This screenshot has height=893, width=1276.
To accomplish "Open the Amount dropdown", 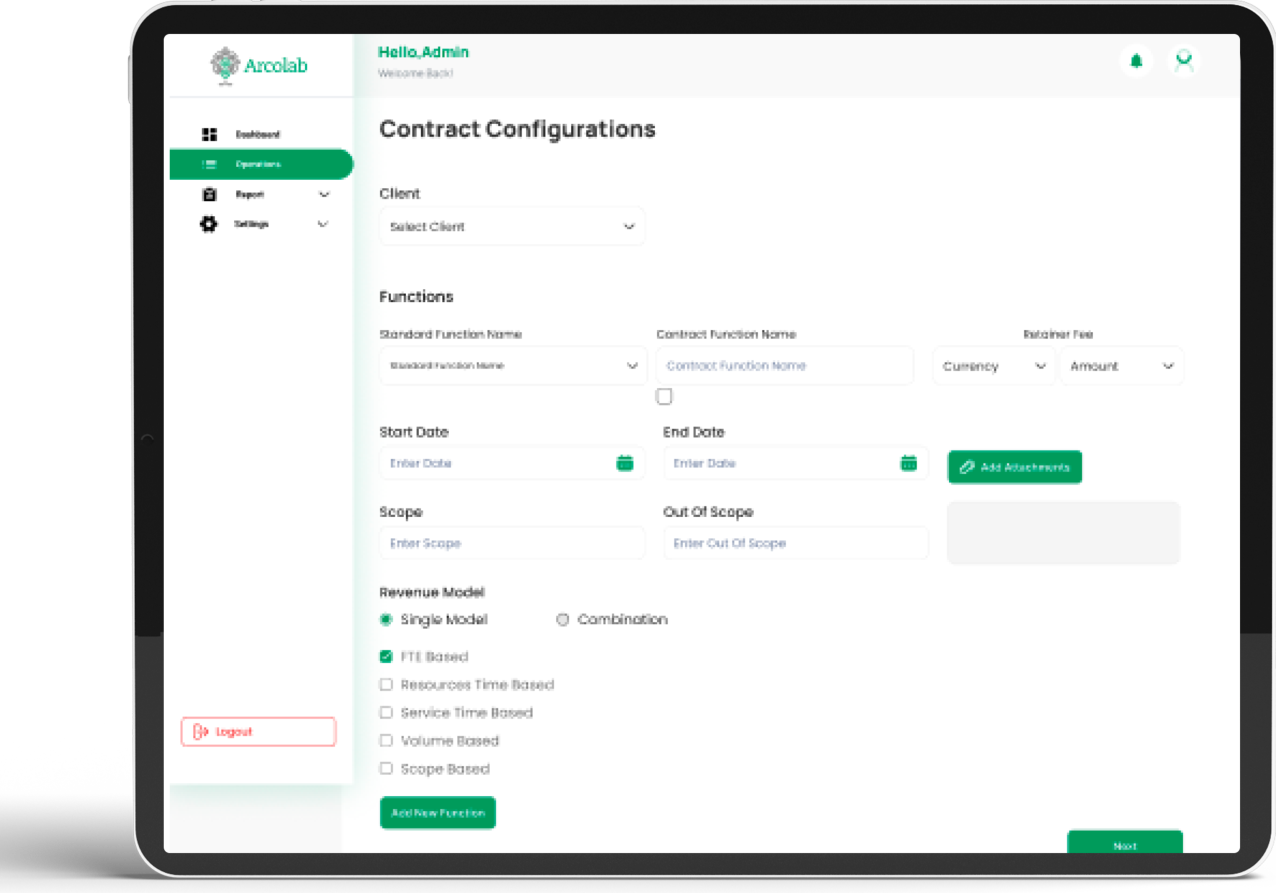I will 1122,366.
